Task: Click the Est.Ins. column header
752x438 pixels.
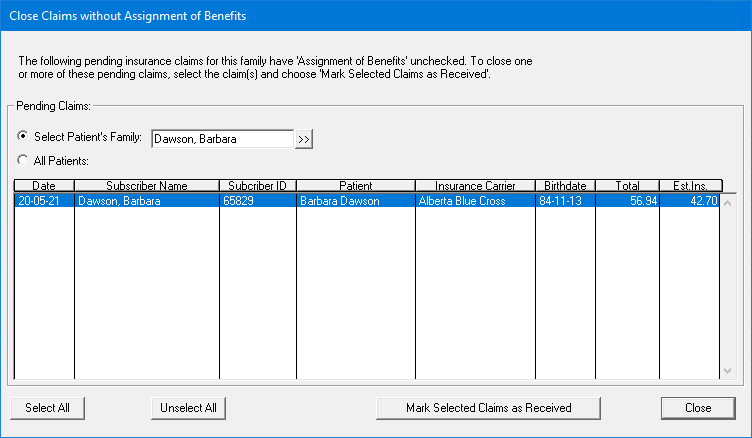Action: [x=690, y=186]
